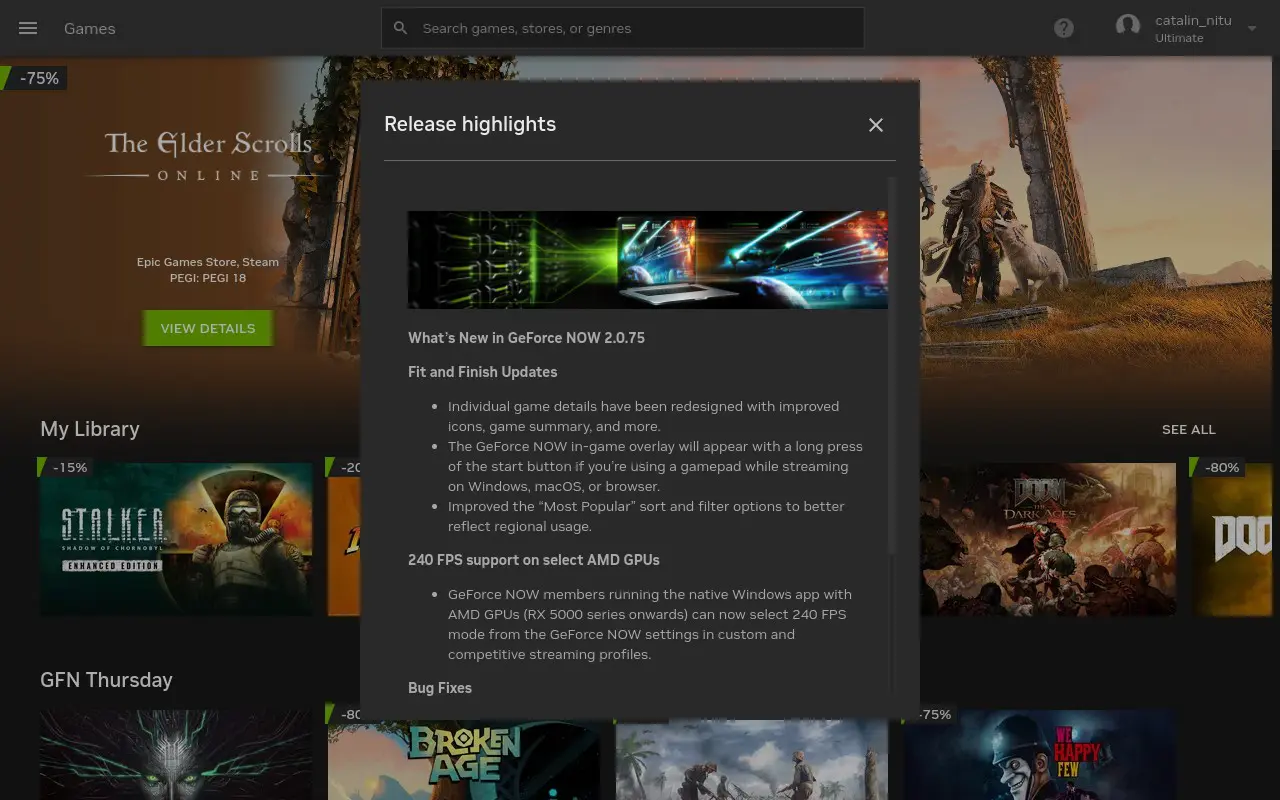This screenshot has height=800, width=1280.
Task: Open the soldiers on beach game tile
Action: coord(752,760)
